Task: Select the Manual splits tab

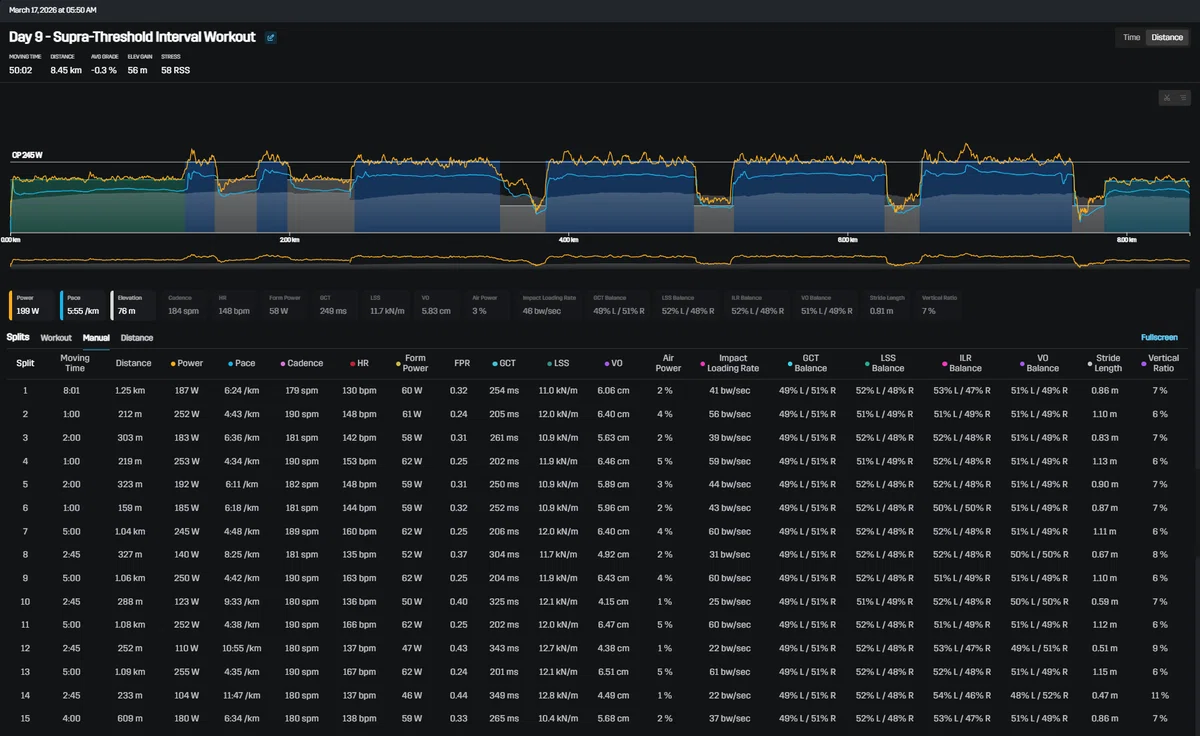Action: 96,338
